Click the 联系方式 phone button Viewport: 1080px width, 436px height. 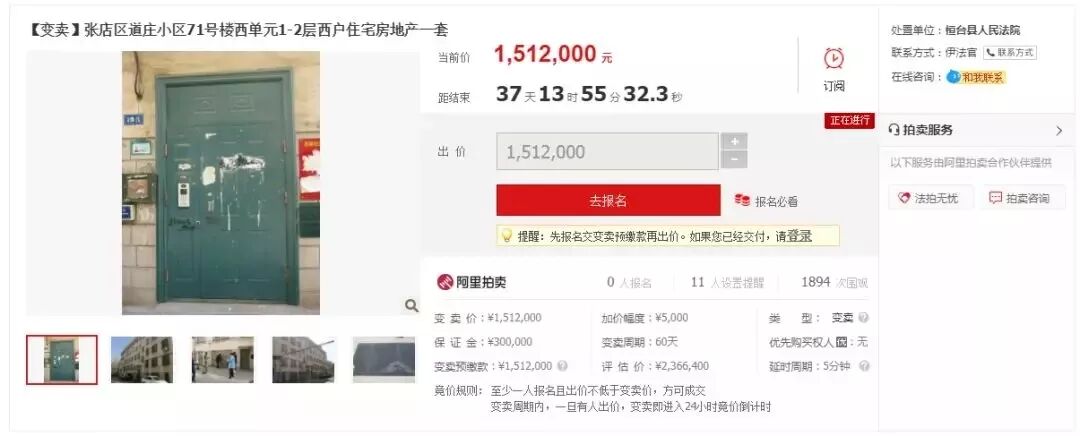pos(1009,53)
